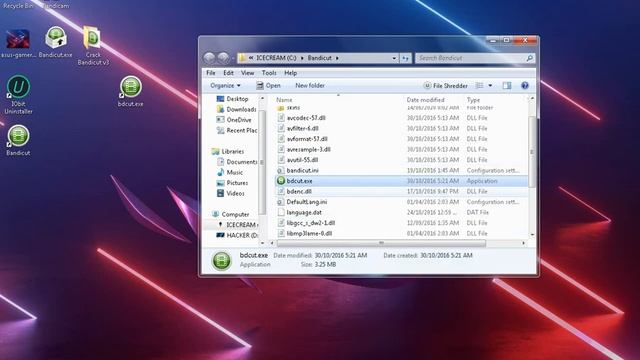Click the Forward navigation arrow in Explorer
The image size is (640, 360).
[x=223, y=58]
